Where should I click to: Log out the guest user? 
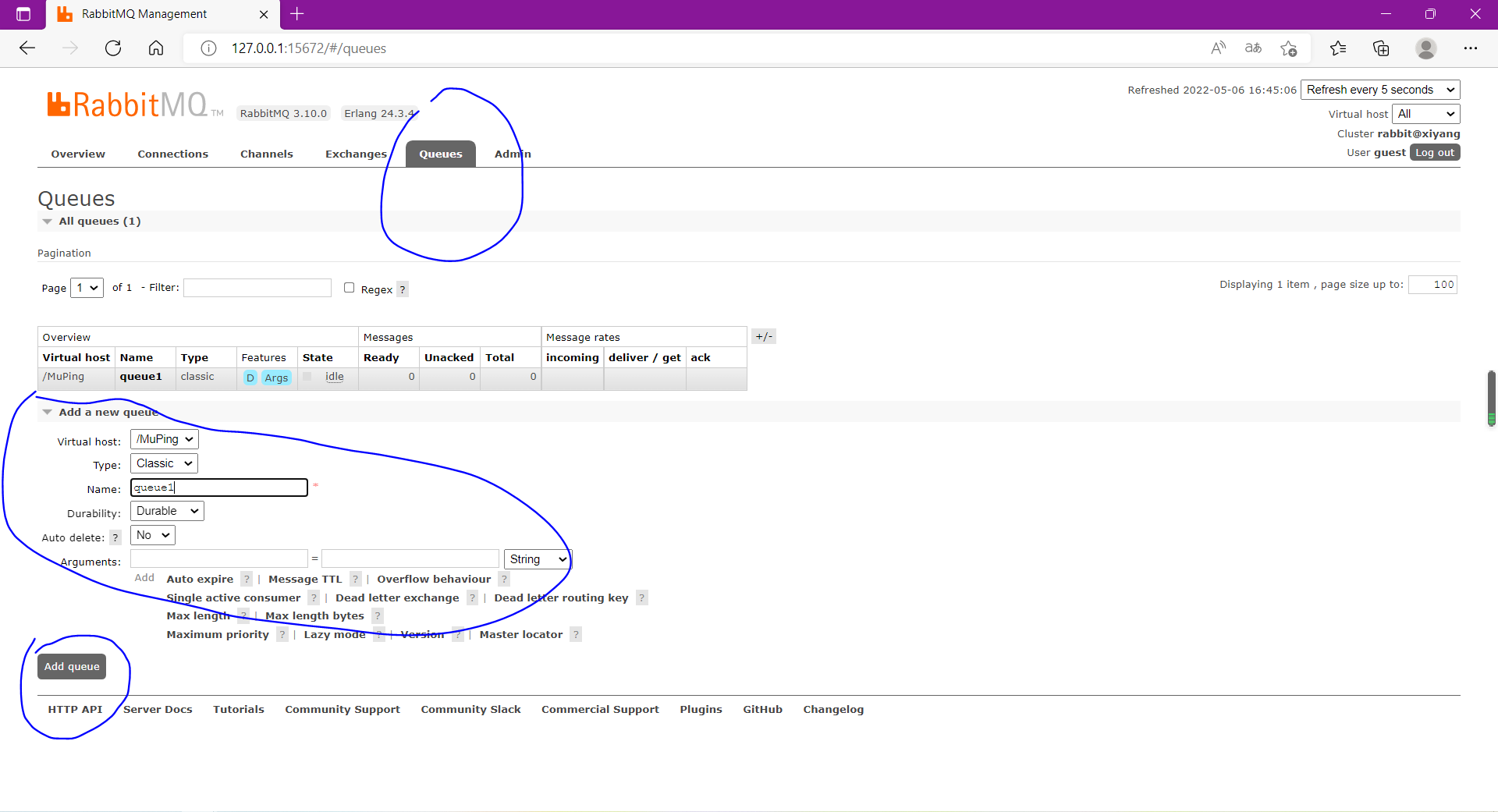(1435, 153)
